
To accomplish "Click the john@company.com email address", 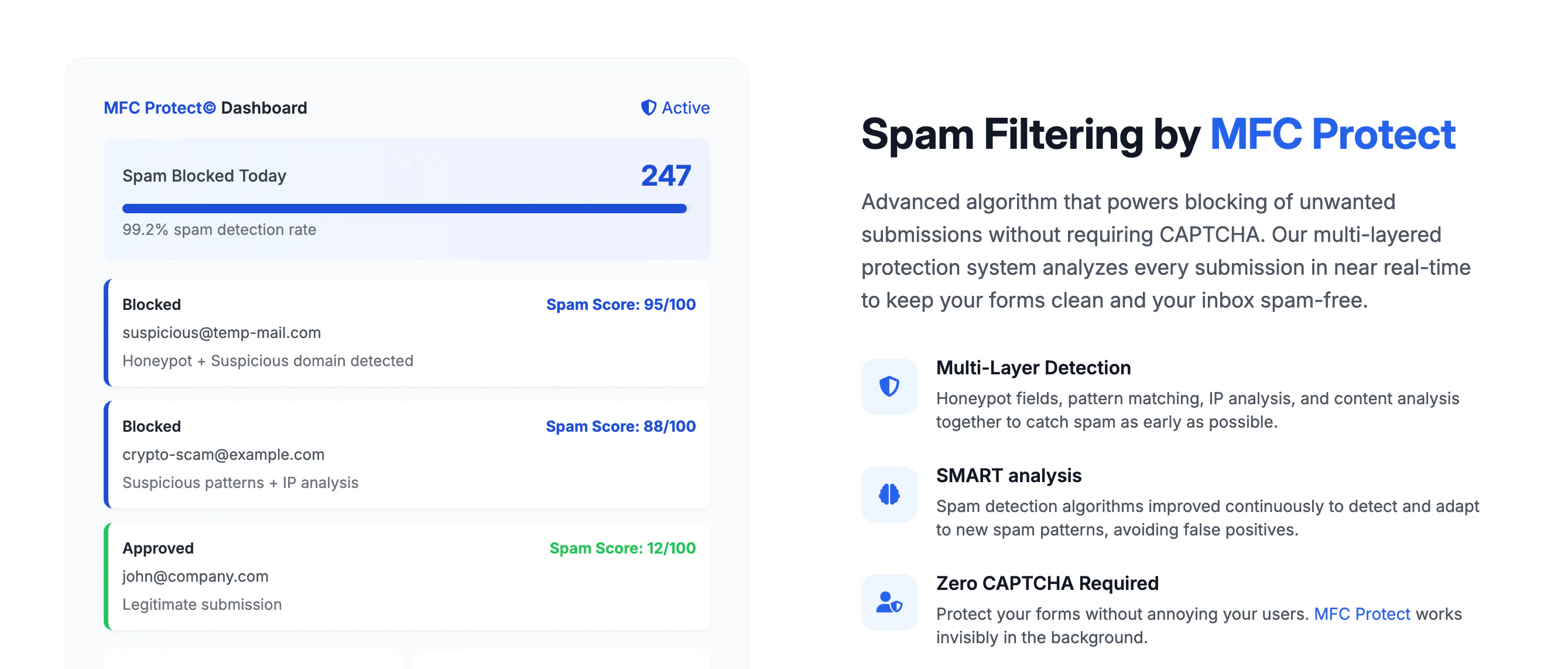I will [x=196, y=576].
